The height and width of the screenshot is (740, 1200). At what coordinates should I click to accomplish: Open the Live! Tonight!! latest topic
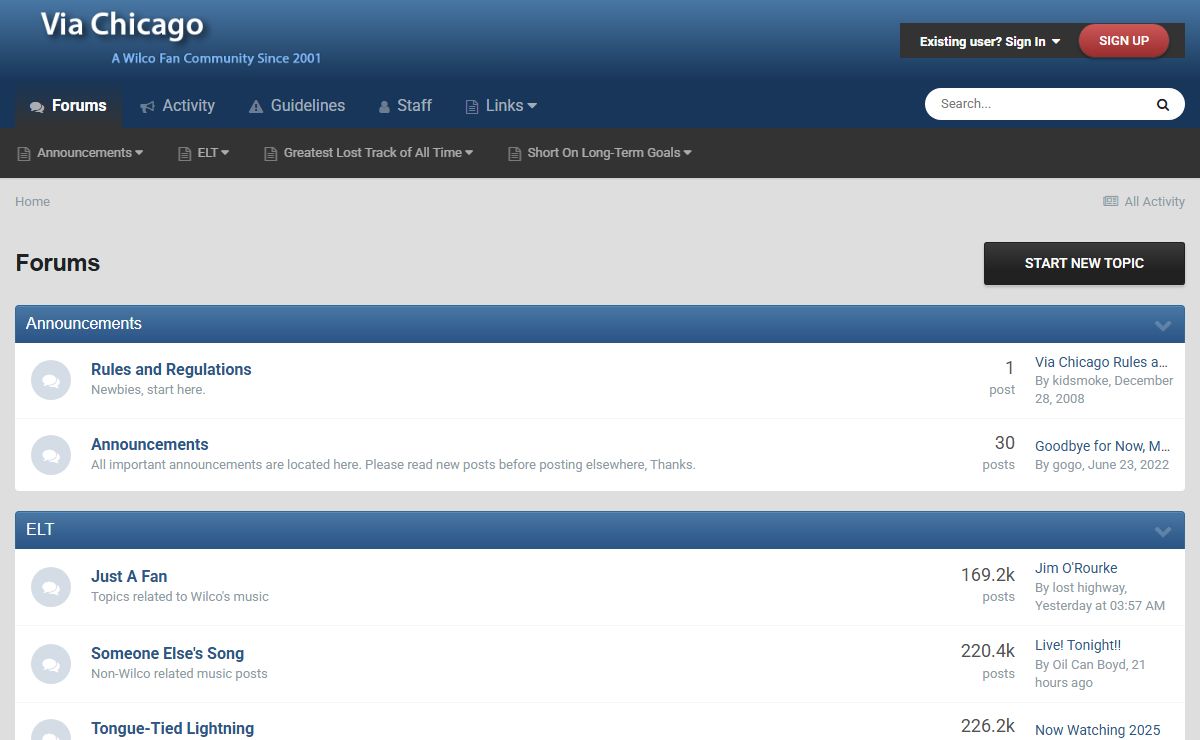point(1078,645)
